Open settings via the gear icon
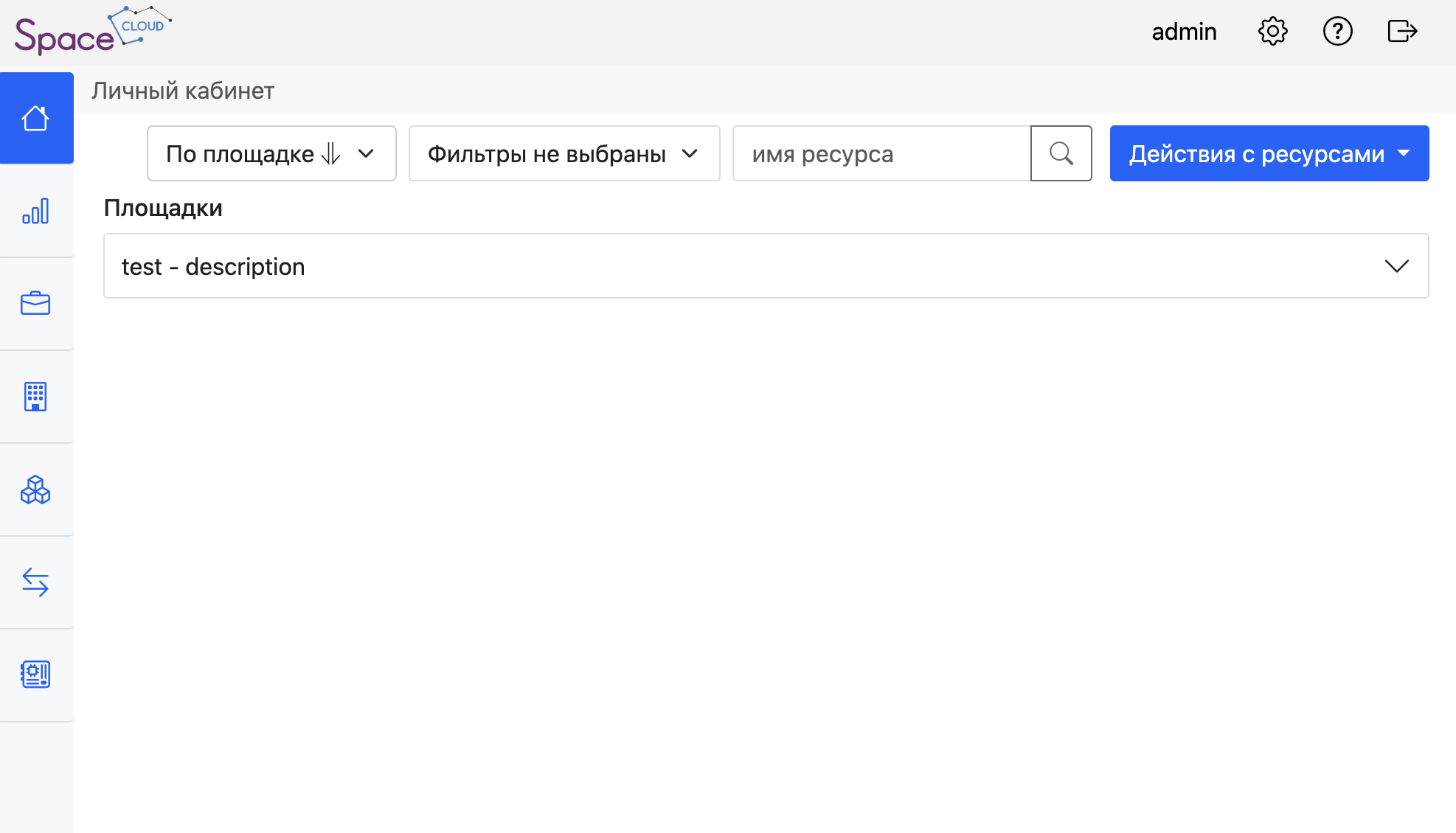Viewport: 1456px width, 833px height. (x=1272, y=32)
